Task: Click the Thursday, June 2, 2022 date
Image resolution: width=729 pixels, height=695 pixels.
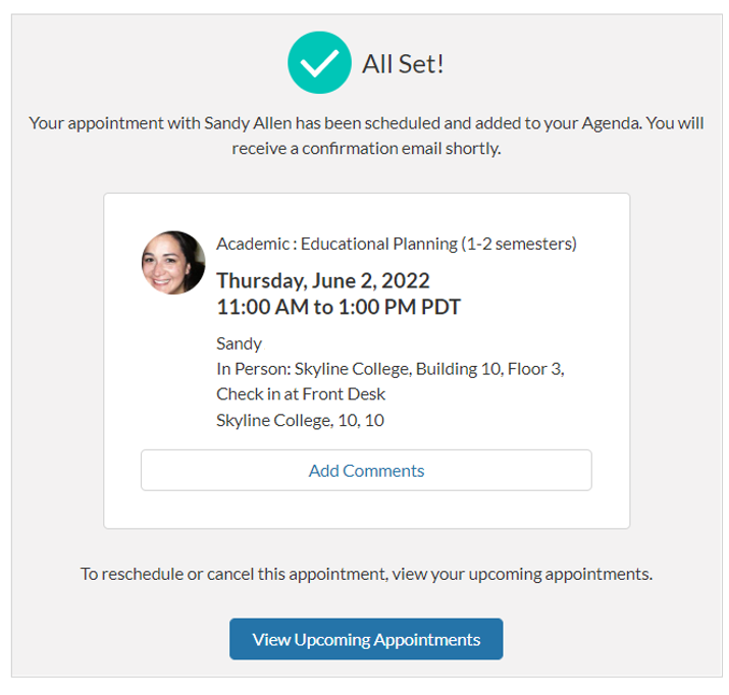Action: tap(323, 280)
